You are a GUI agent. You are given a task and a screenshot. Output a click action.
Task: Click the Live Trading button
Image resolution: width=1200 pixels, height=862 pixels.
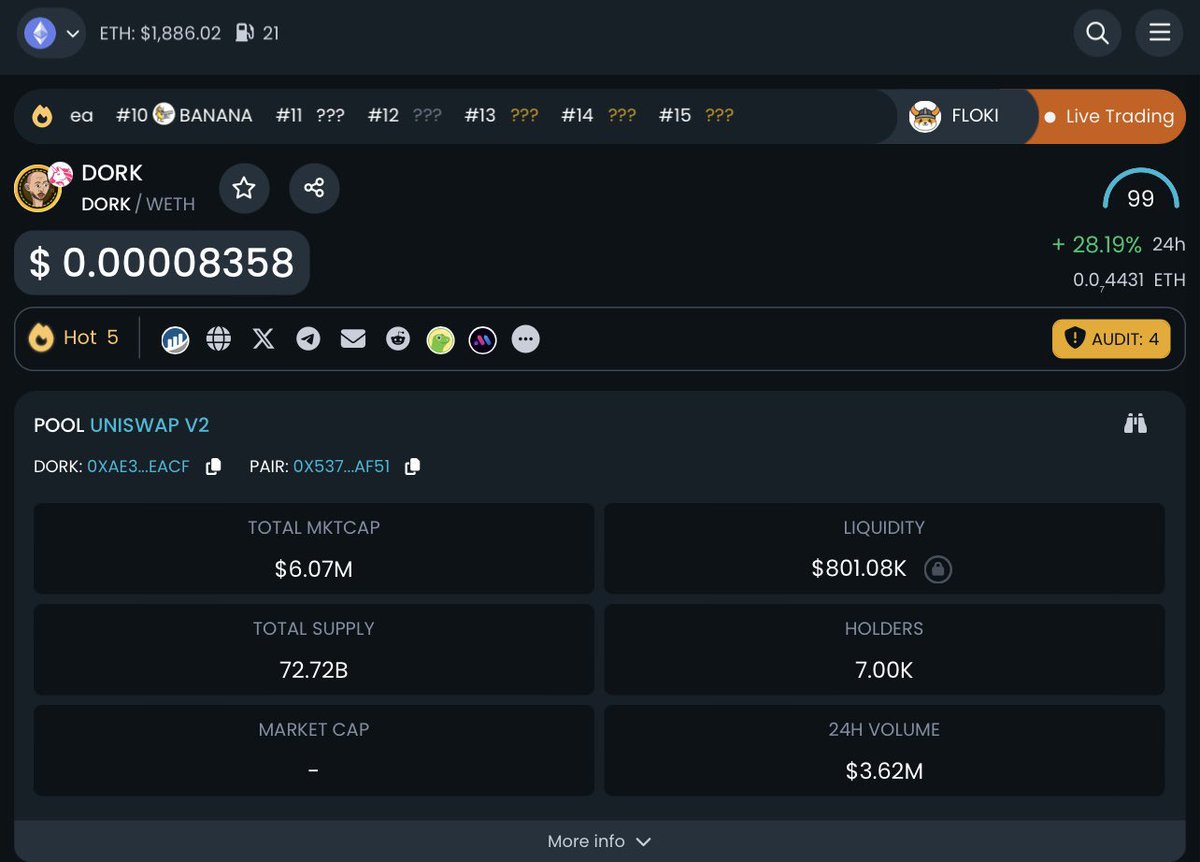pos(1108,116)
